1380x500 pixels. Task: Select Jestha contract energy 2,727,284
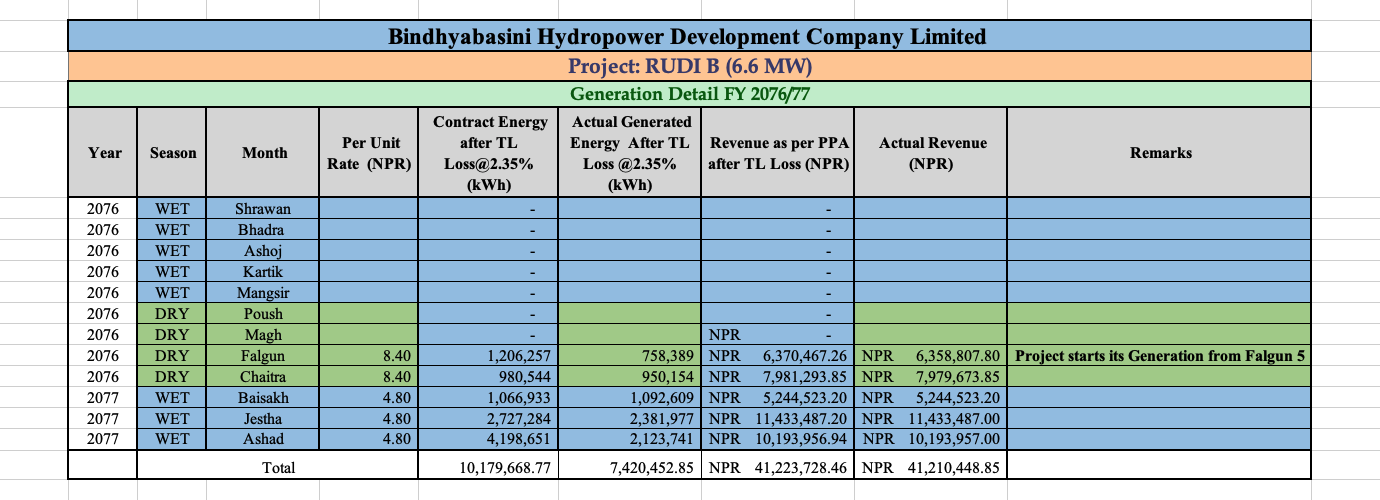[489, 419]
